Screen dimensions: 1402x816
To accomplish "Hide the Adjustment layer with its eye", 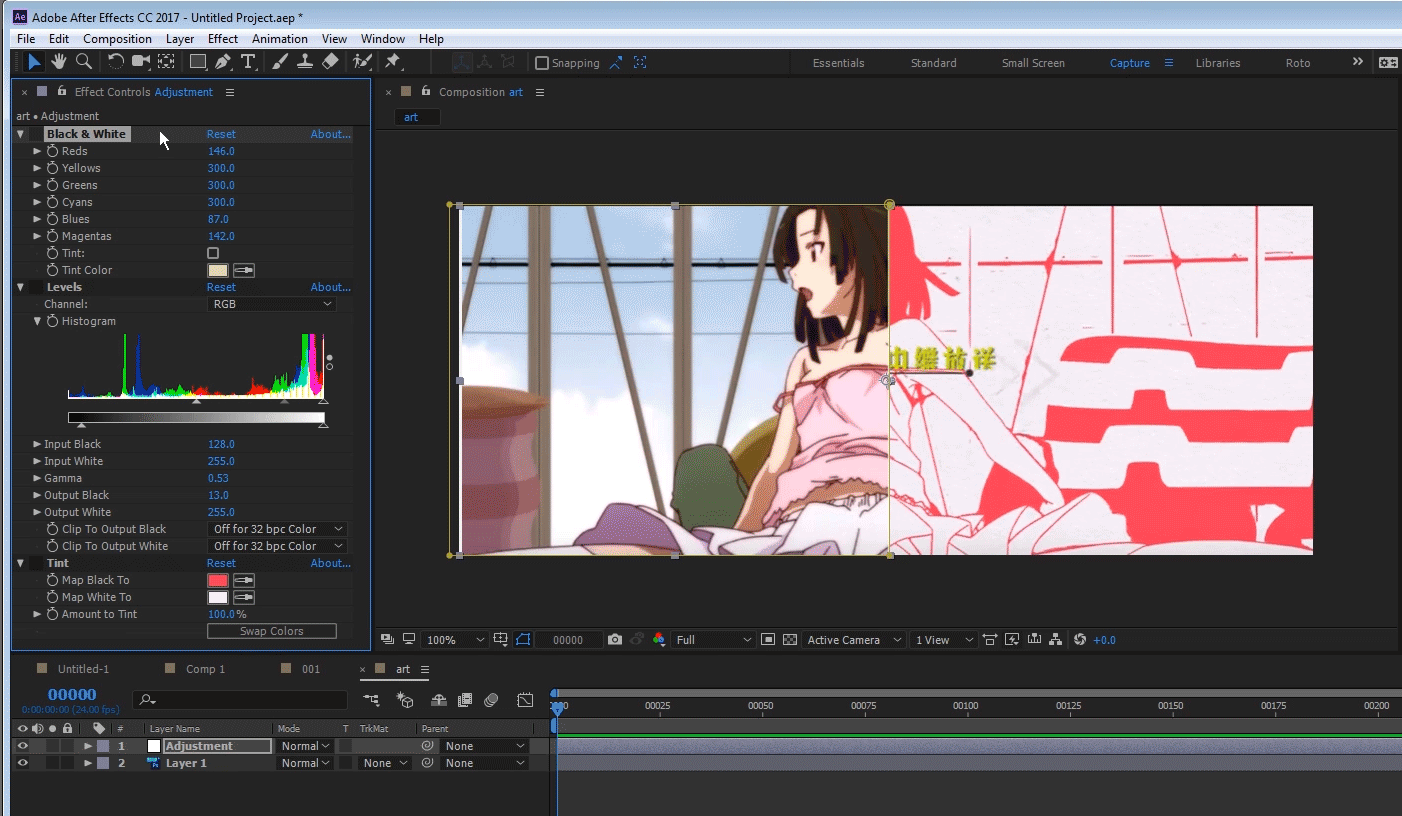I will click(x=22, y=746).
